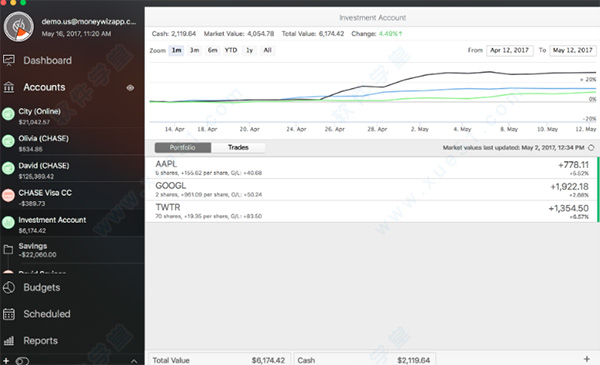The height and width of the screenshot is (365, 600).
Task: Click the From date field Apr 12, 2017
Action: coord(510,51)
